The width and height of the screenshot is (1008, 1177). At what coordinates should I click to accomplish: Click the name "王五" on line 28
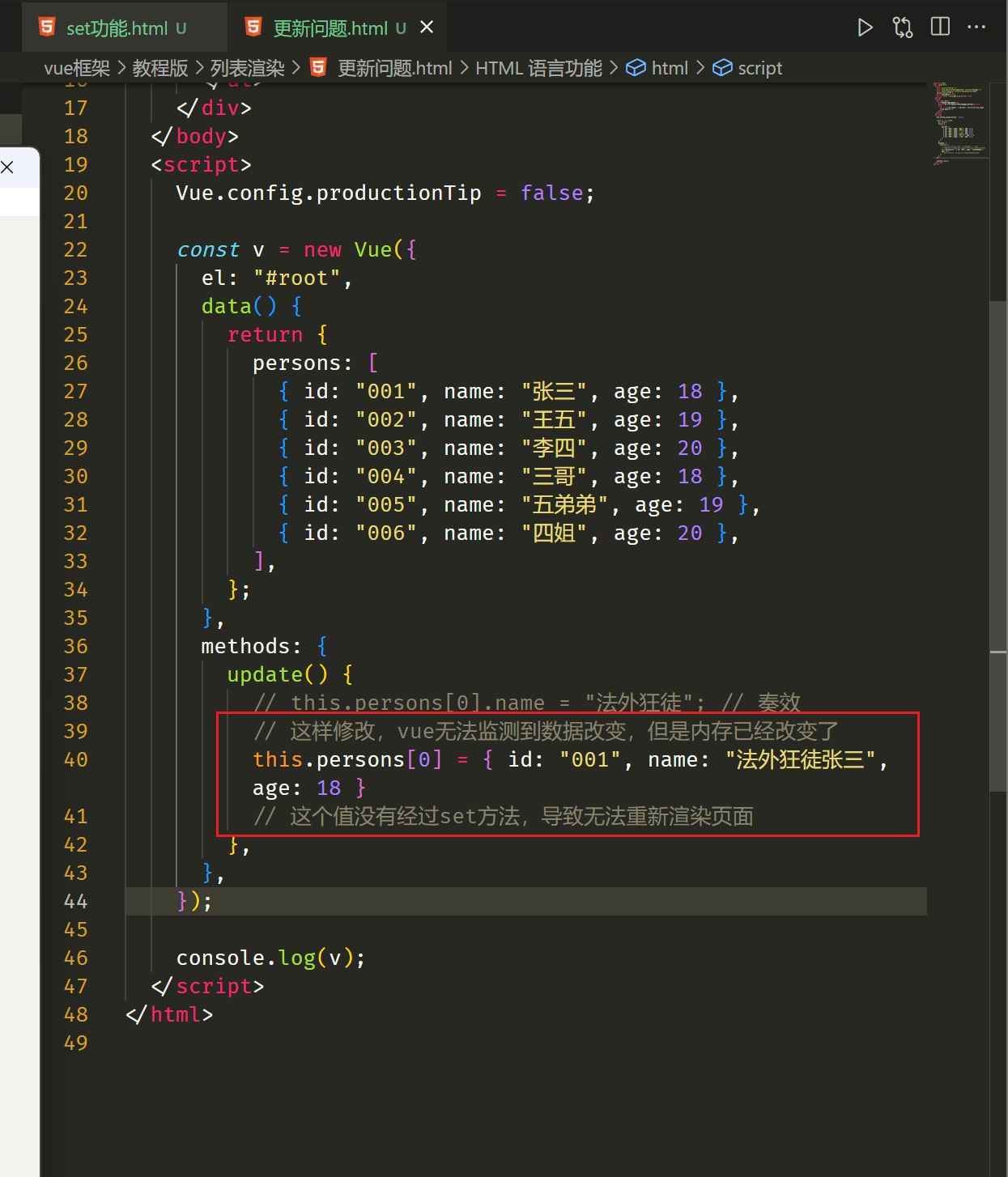[x=555, y=419]
